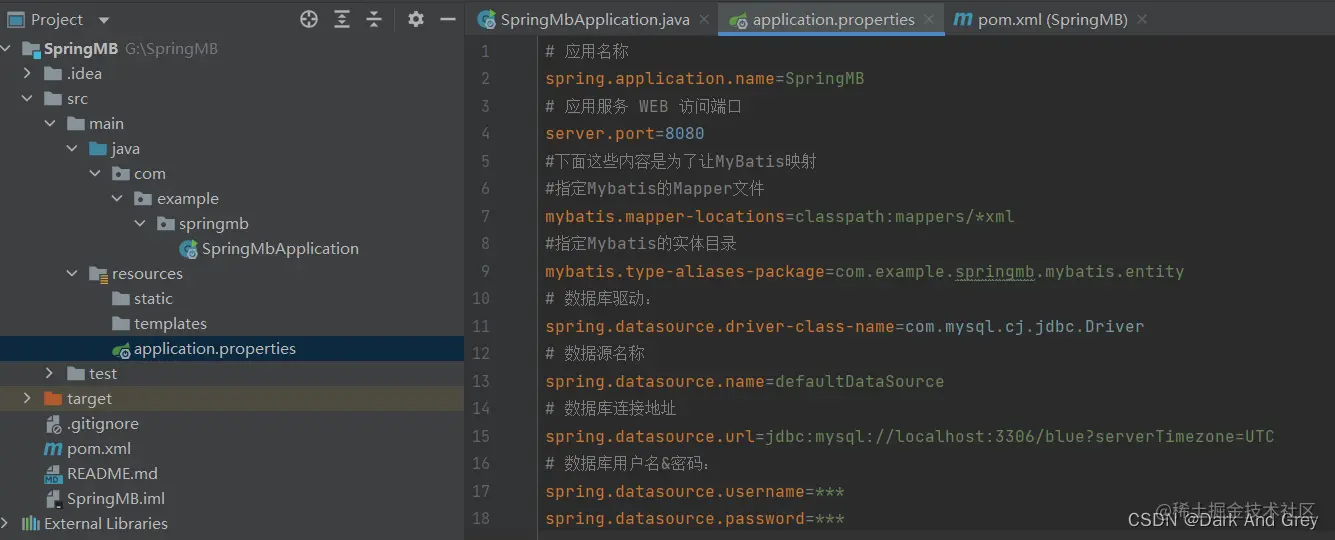Collapse the main folder
The height and width of the screenshot is (540, 1335).
click(50, 124)
